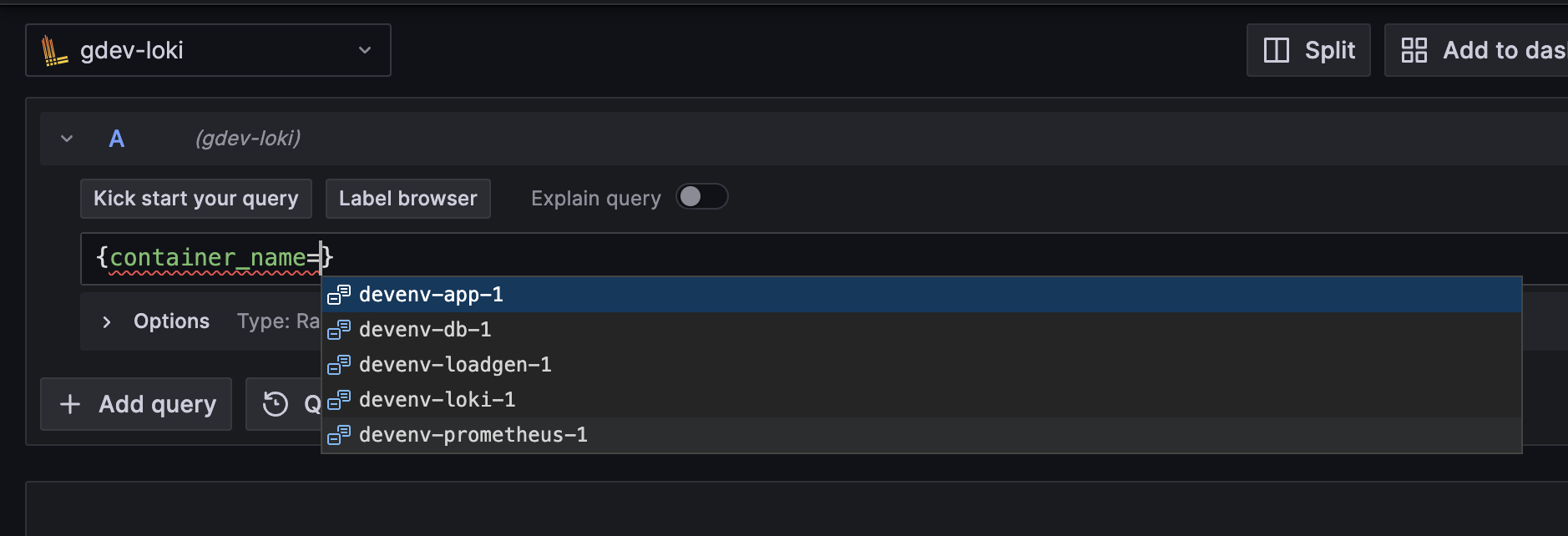The width and height of the screenshot is (1568, 536).
Task: Click the Add query button
Action: [135, 404]
